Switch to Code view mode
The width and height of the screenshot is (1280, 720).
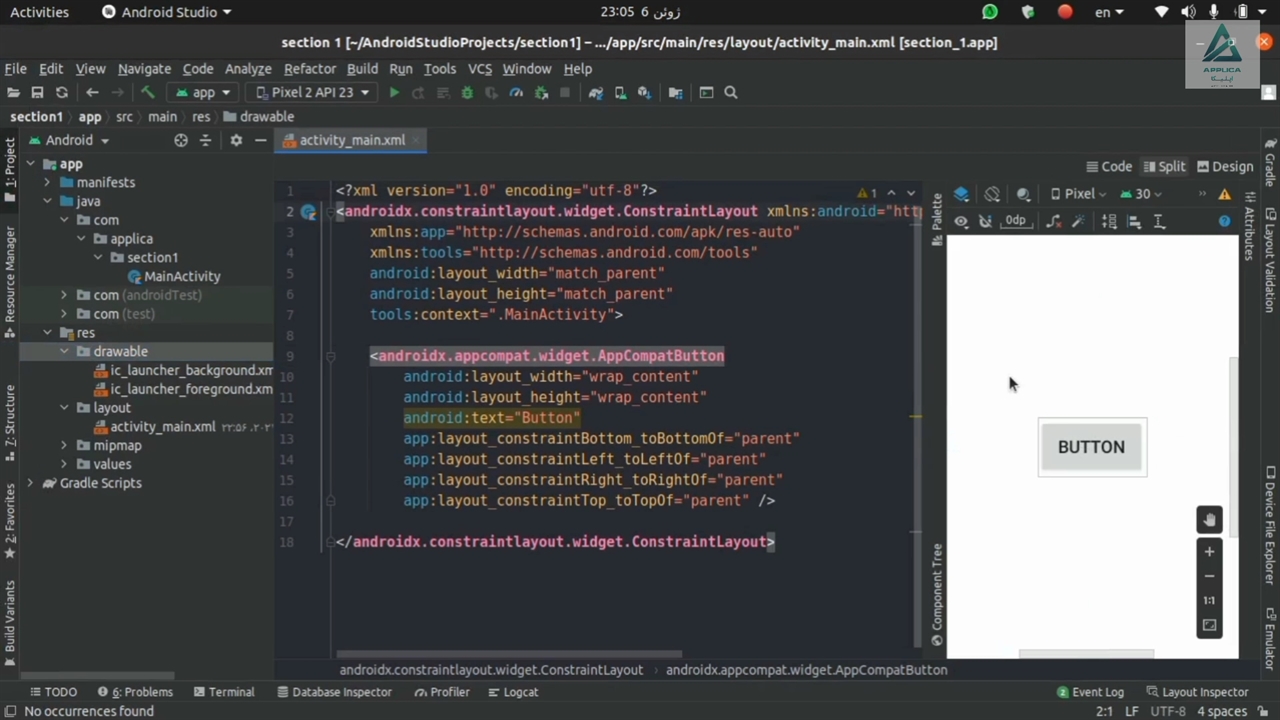pyautogui.click(x=1109, y=167)
